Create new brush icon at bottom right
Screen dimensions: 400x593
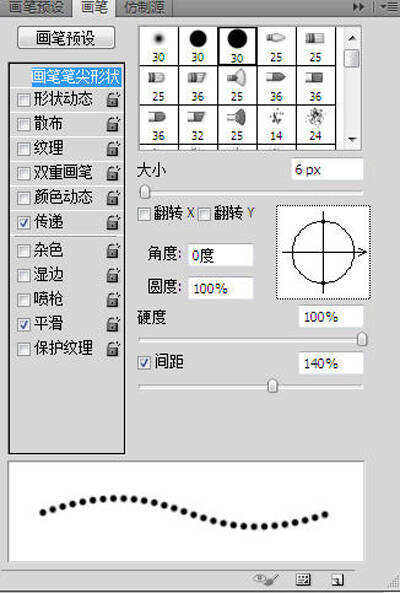(x=337, y=579)
